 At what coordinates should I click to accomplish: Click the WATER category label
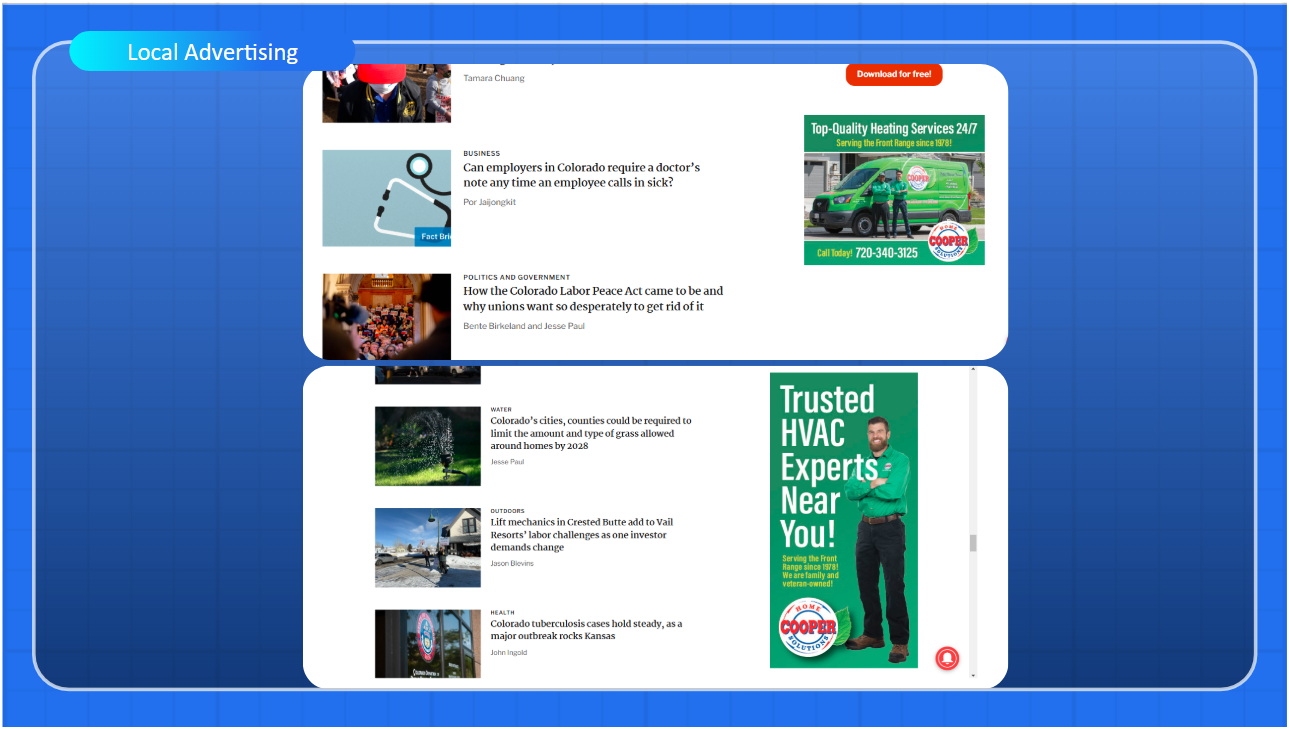pos(501,409)
